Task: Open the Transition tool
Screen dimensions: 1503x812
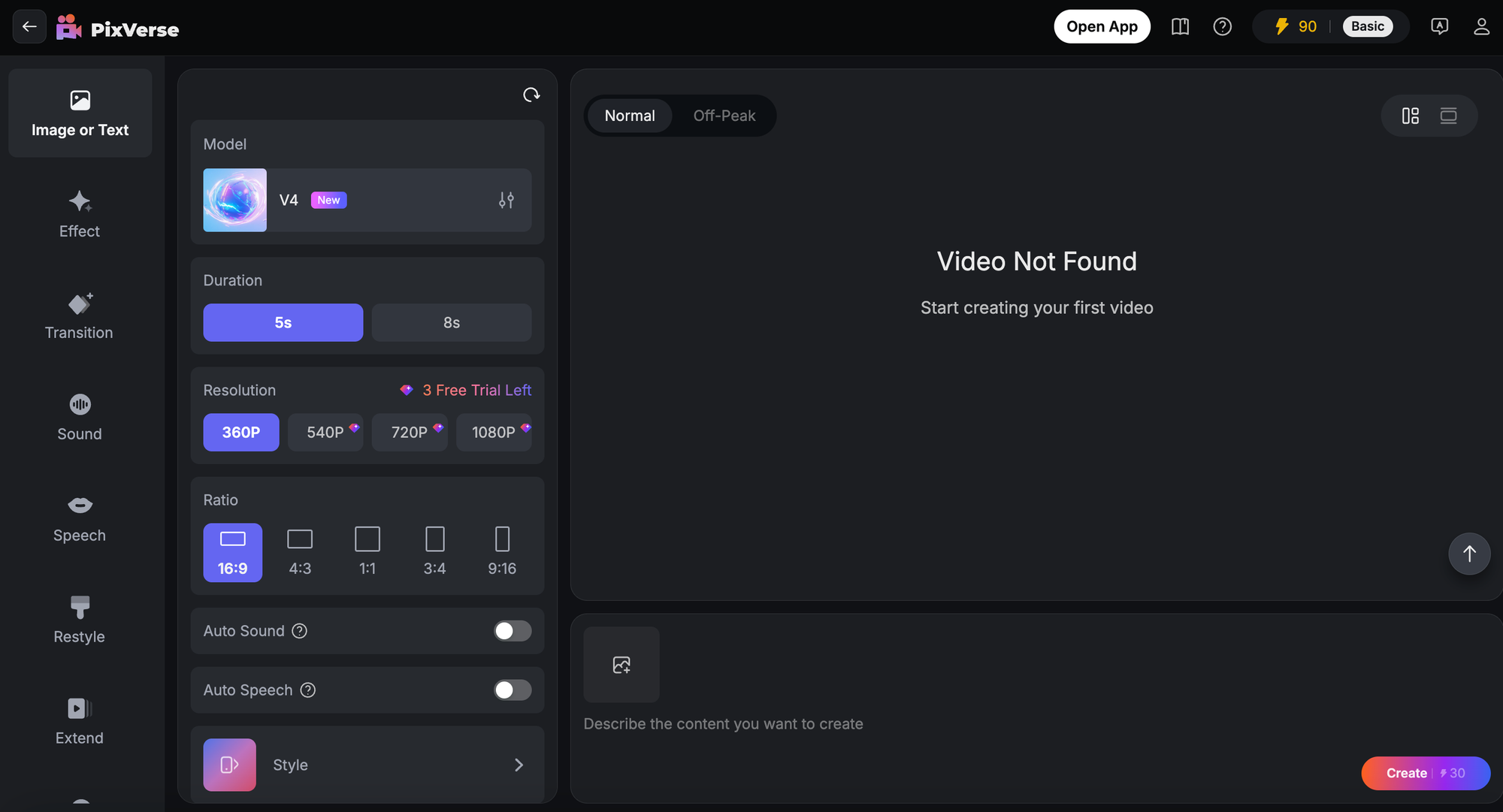Action: tap(80, 316)
